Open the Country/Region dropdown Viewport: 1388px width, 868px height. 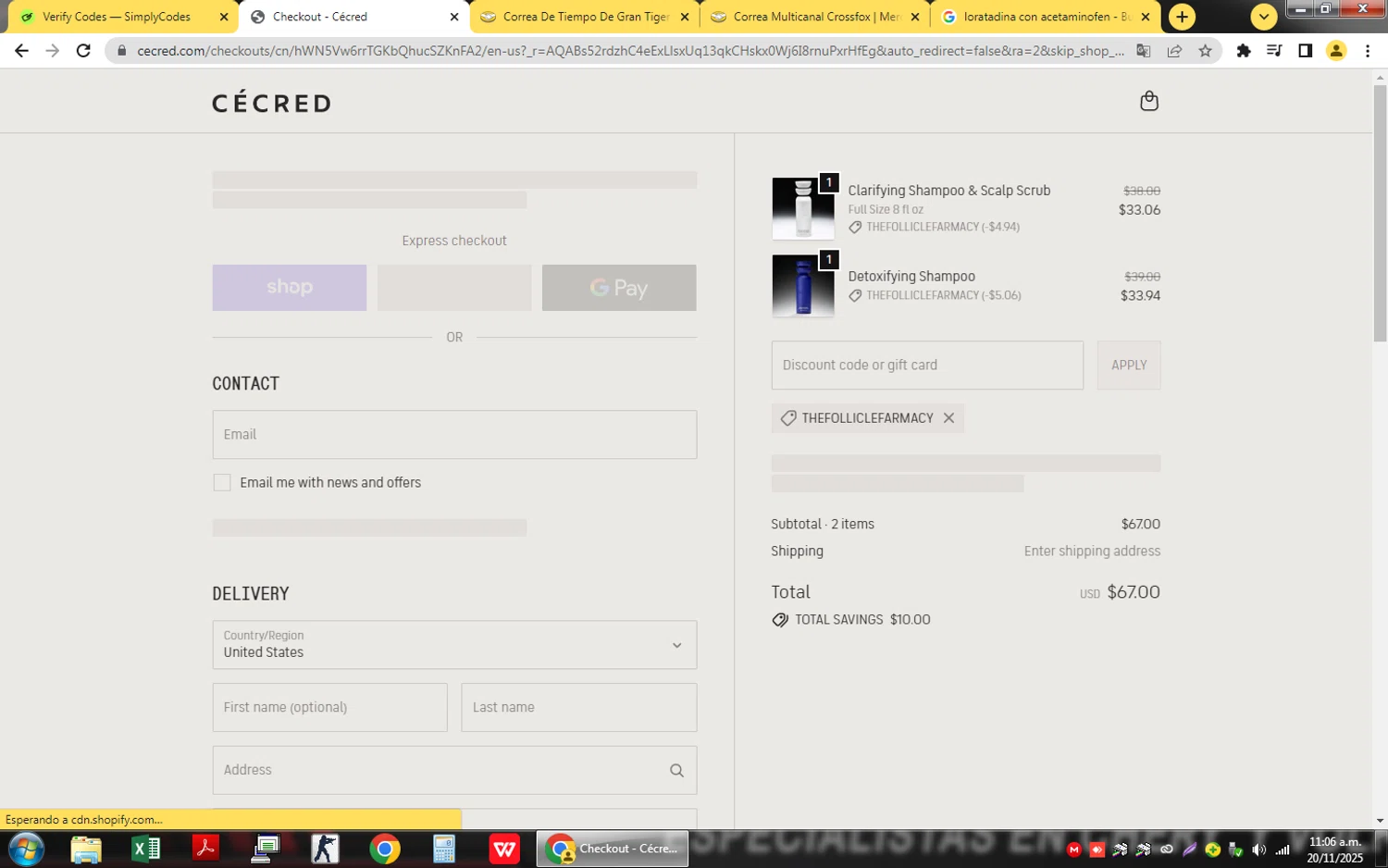click(x=454, y=645)
